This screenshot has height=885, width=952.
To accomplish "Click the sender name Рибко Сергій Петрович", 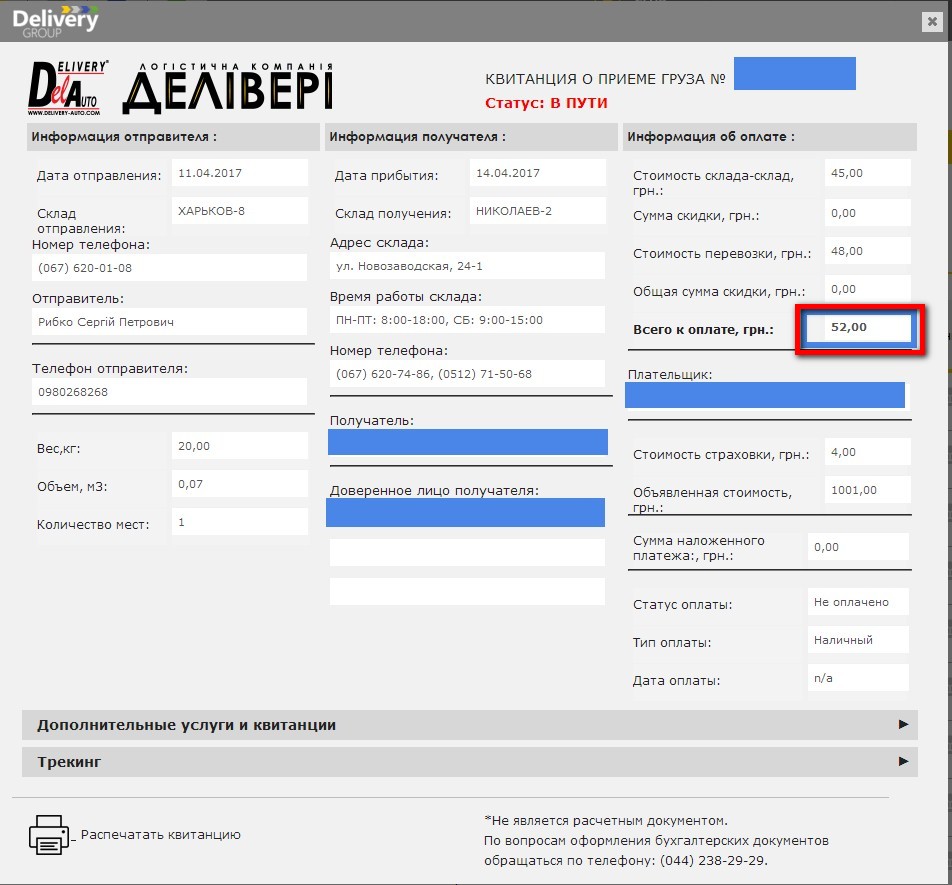I will click(169, 322).
